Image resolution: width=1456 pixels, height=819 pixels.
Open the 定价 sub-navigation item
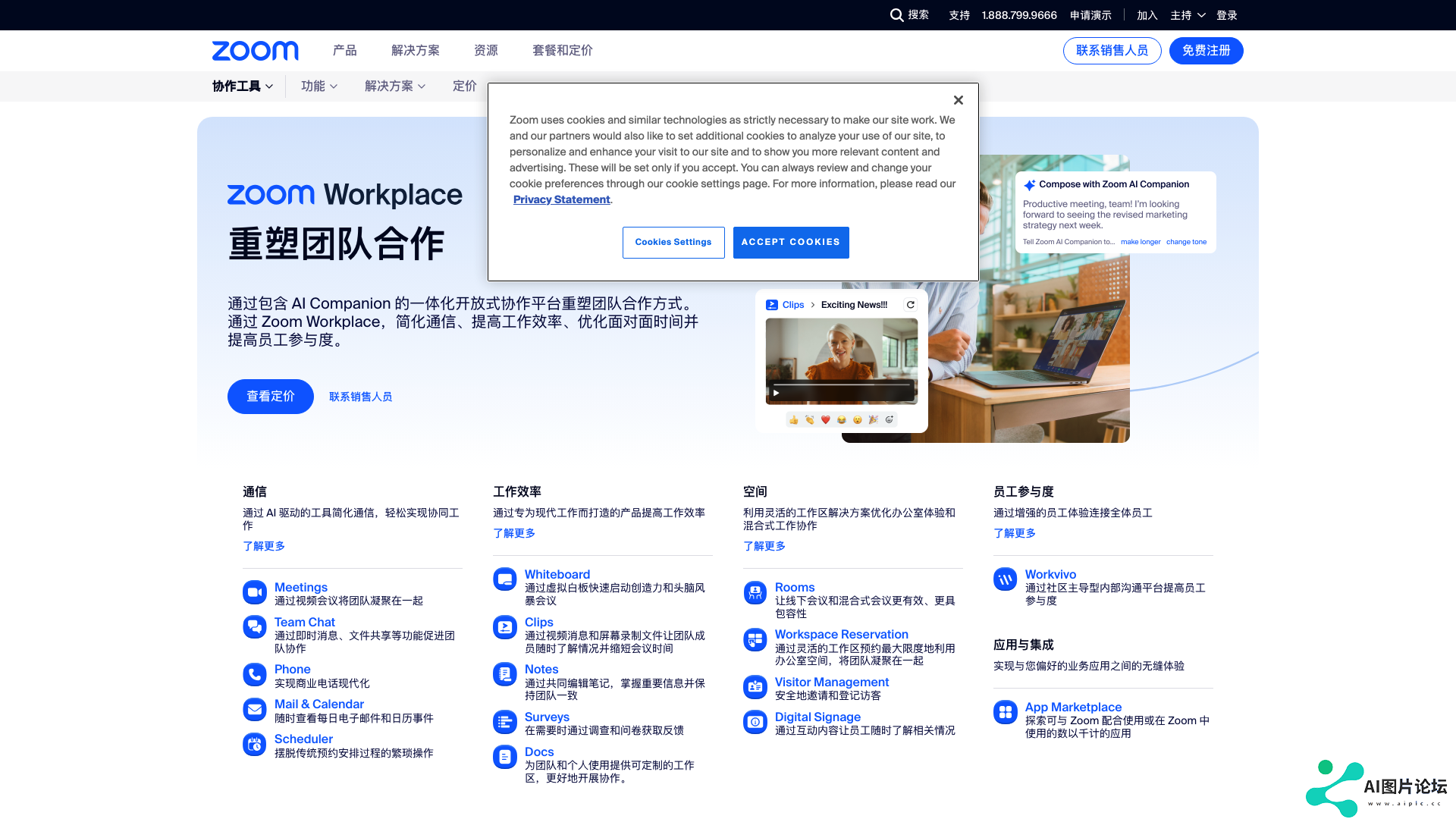point(465,86)
